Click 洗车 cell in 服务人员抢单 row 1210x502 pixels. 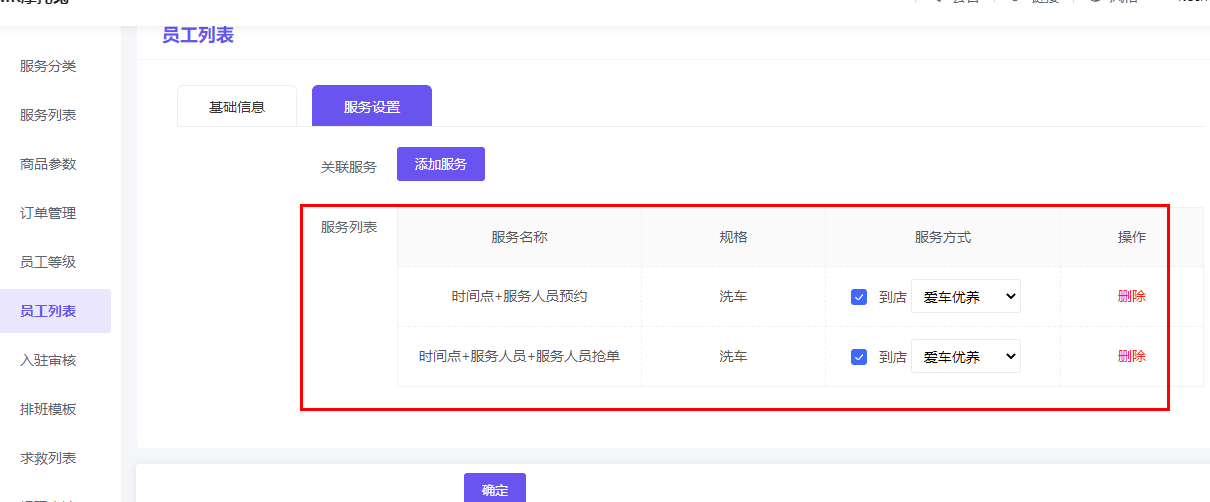click(733, 356)
